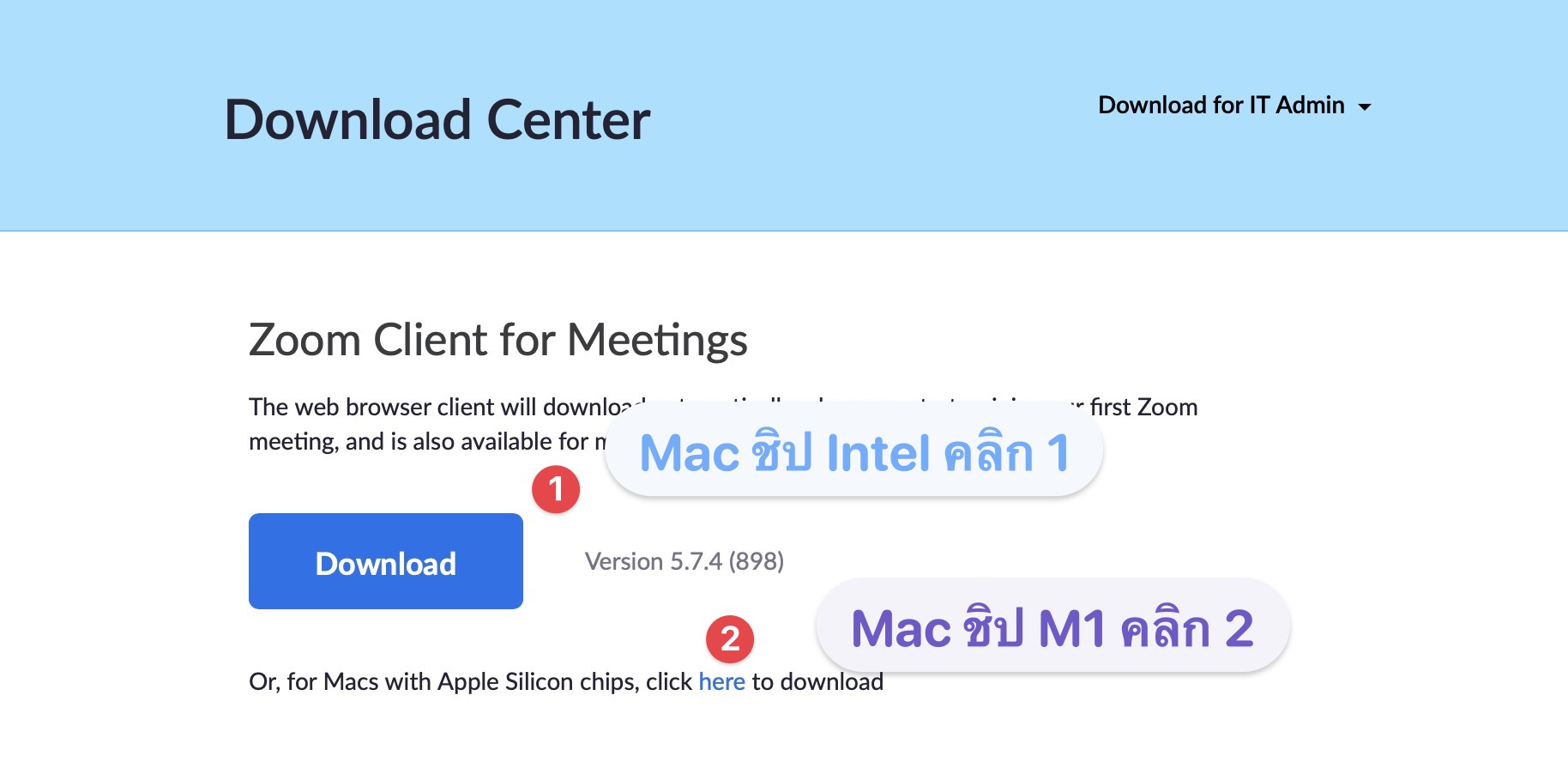Click the "here" link for Apple Silicon
Image resolution: width=1568 pixels, height=762 pixels.
(721, 682)
